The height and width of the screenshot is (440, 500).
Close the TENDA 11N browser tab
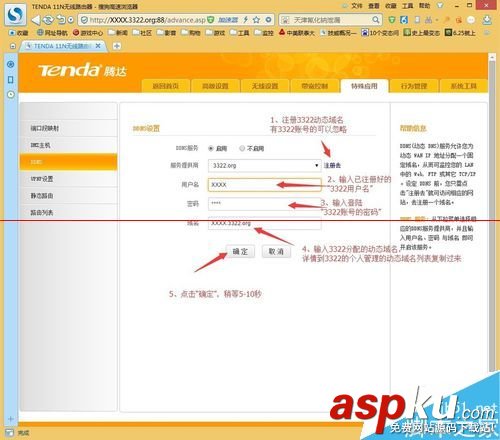[98, 46]
